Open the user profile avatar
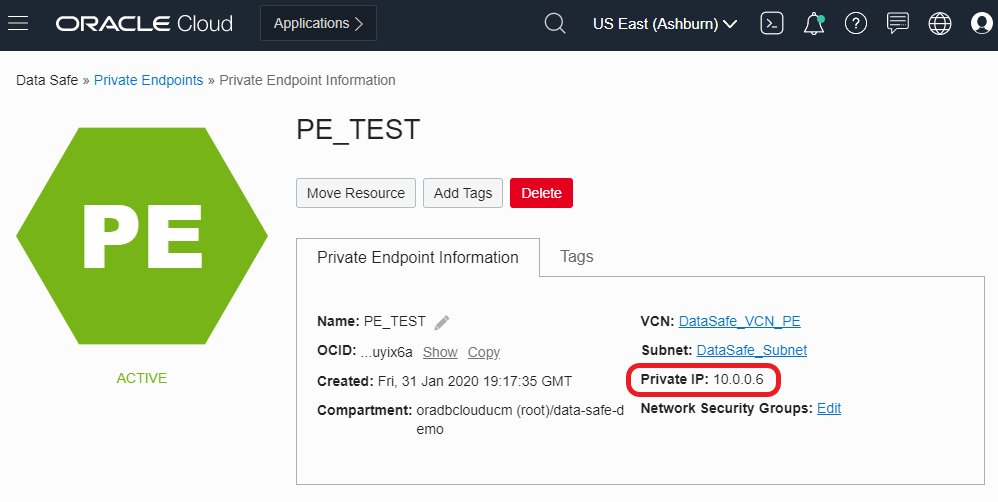 point(981,23)
